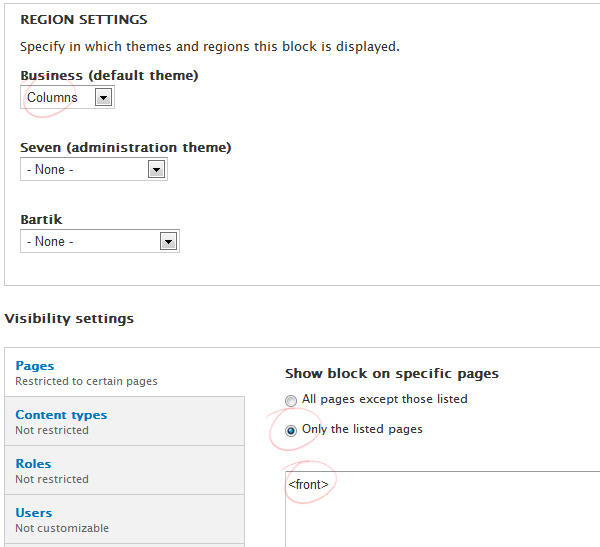600x547 pixels.
Task: Click 'Restricted to certain pages' summary
Action: point(86,381)
